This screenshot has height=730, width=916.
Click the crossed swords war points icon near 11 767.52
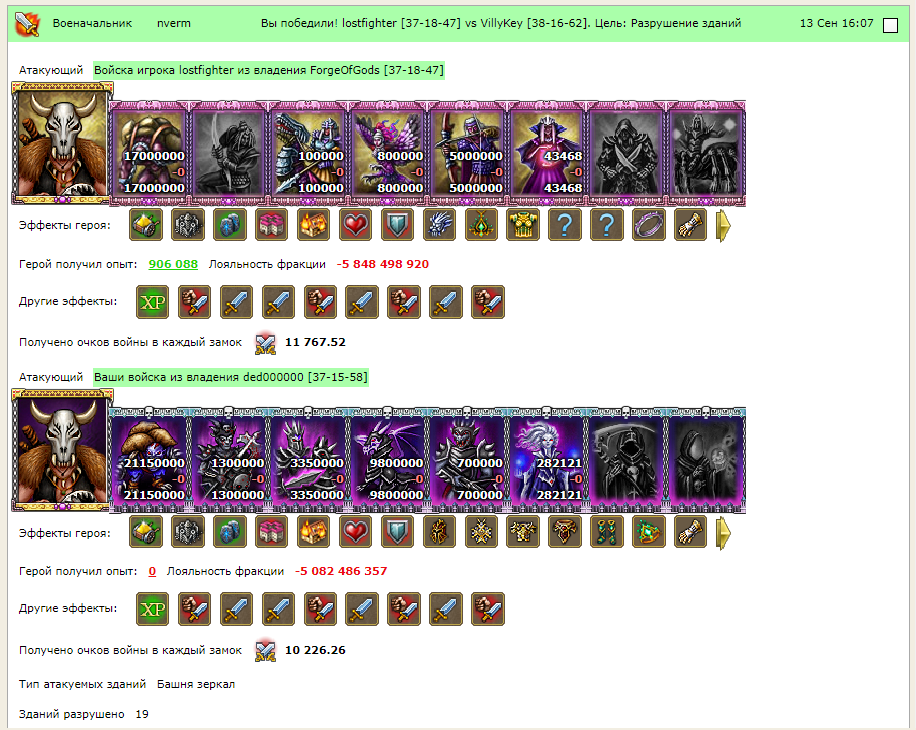pyautogui.click(x=265, y=343)
